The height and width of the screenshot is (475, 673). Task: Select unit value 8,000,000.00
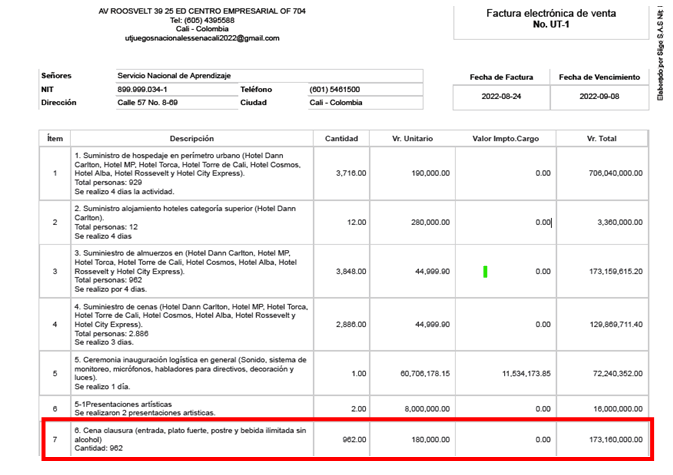coord(427,409)
